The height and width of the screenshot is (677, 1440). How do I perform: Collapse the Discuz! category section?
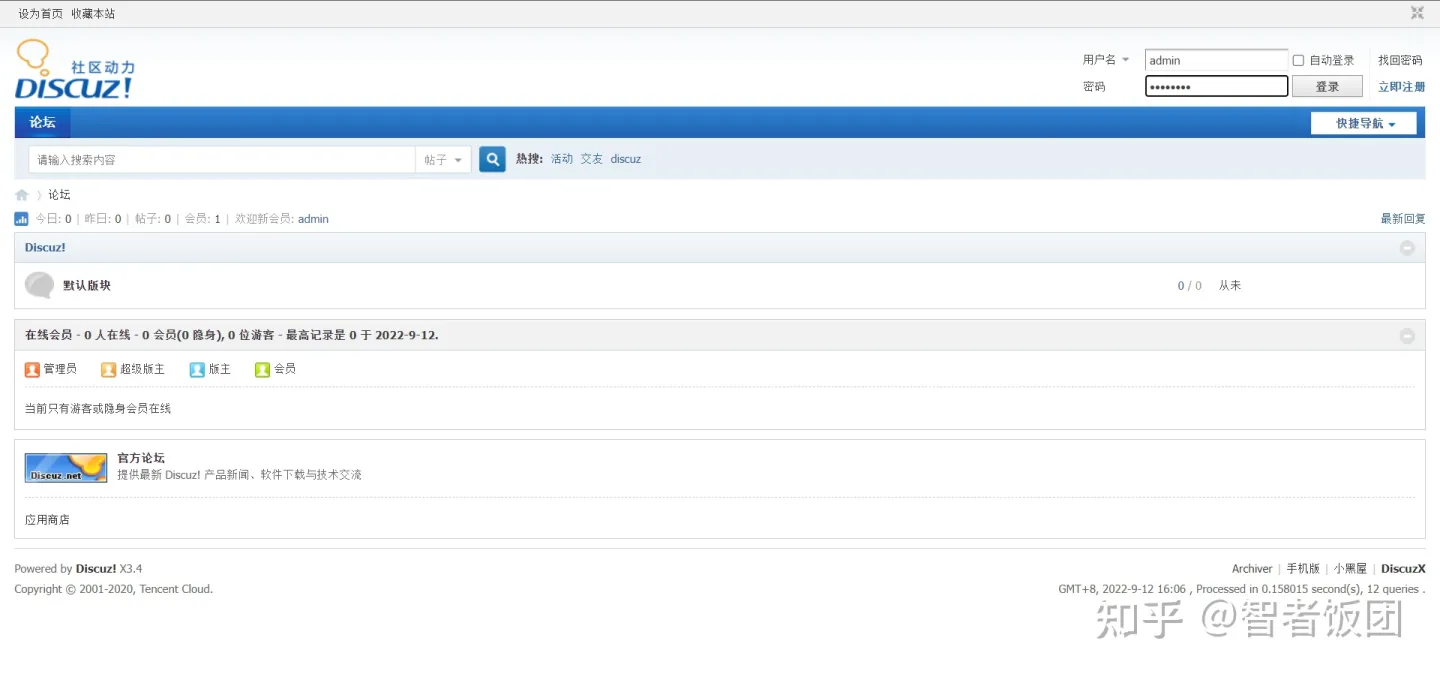[x=1407, y=248]
